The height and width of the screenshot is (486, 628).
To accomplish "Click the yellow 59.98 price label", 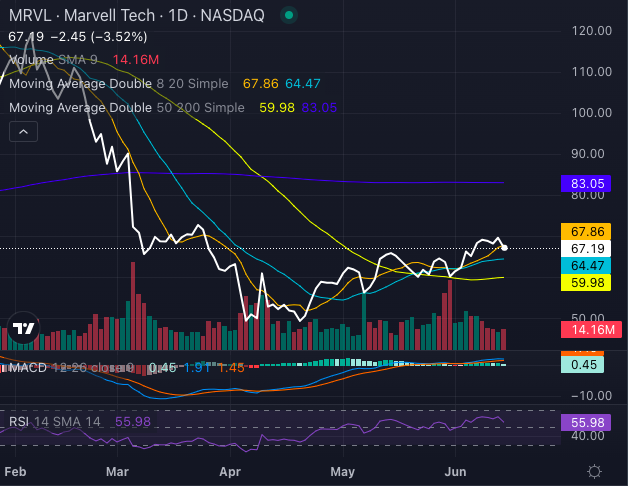I will [x=586, y=282].
